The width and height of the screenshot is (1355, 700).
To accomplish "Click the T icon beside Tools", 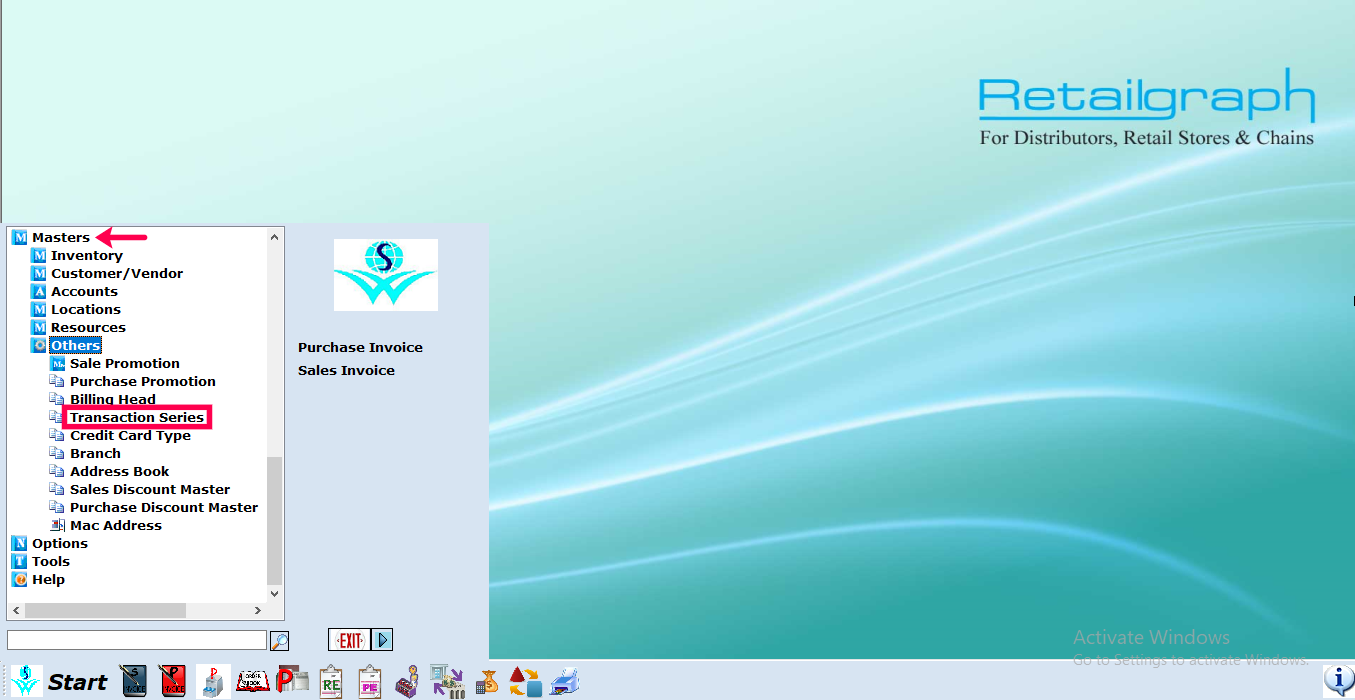I will 20,562.
